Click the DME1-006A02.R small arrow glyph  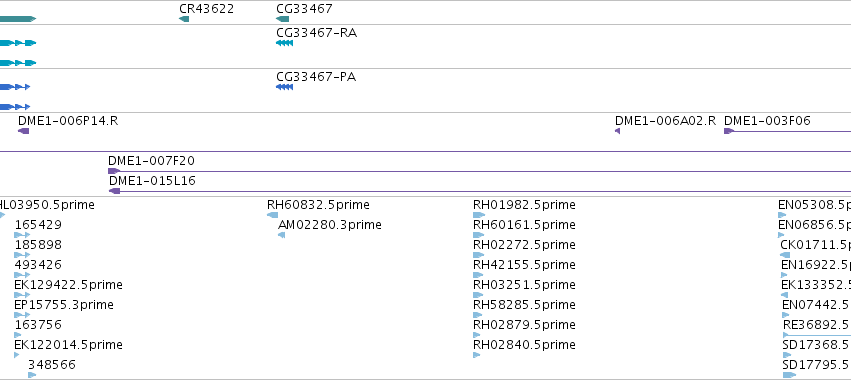[618, 131]
